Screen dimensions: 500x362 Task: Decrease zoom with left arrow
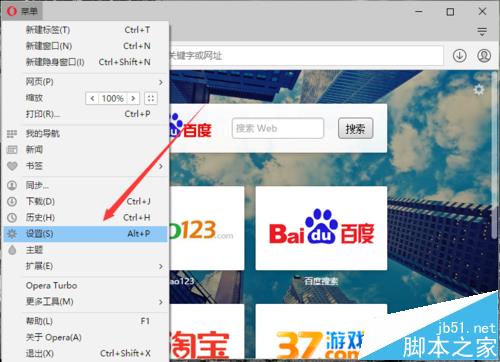[x=92, y=98]
